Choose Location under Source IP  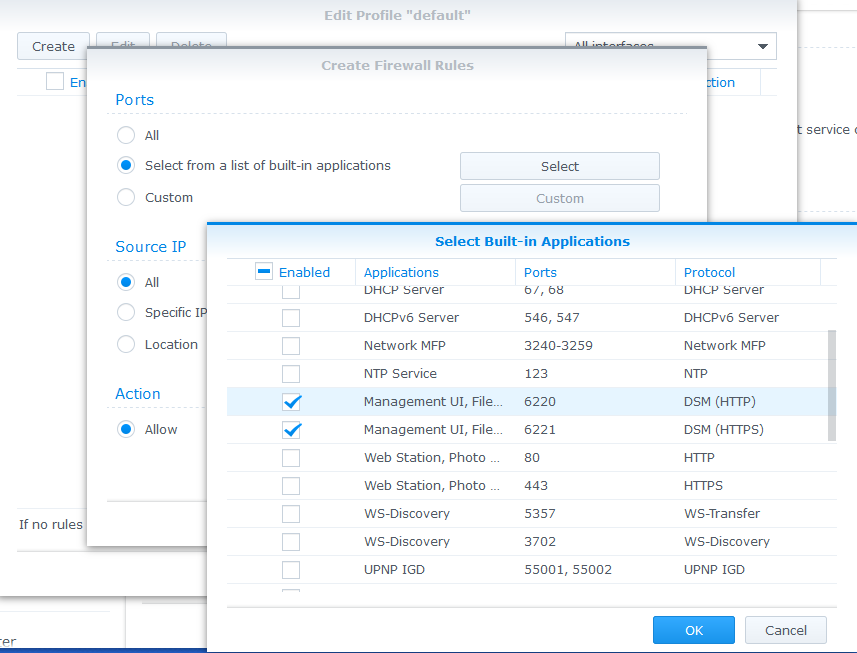pos(126,344)
